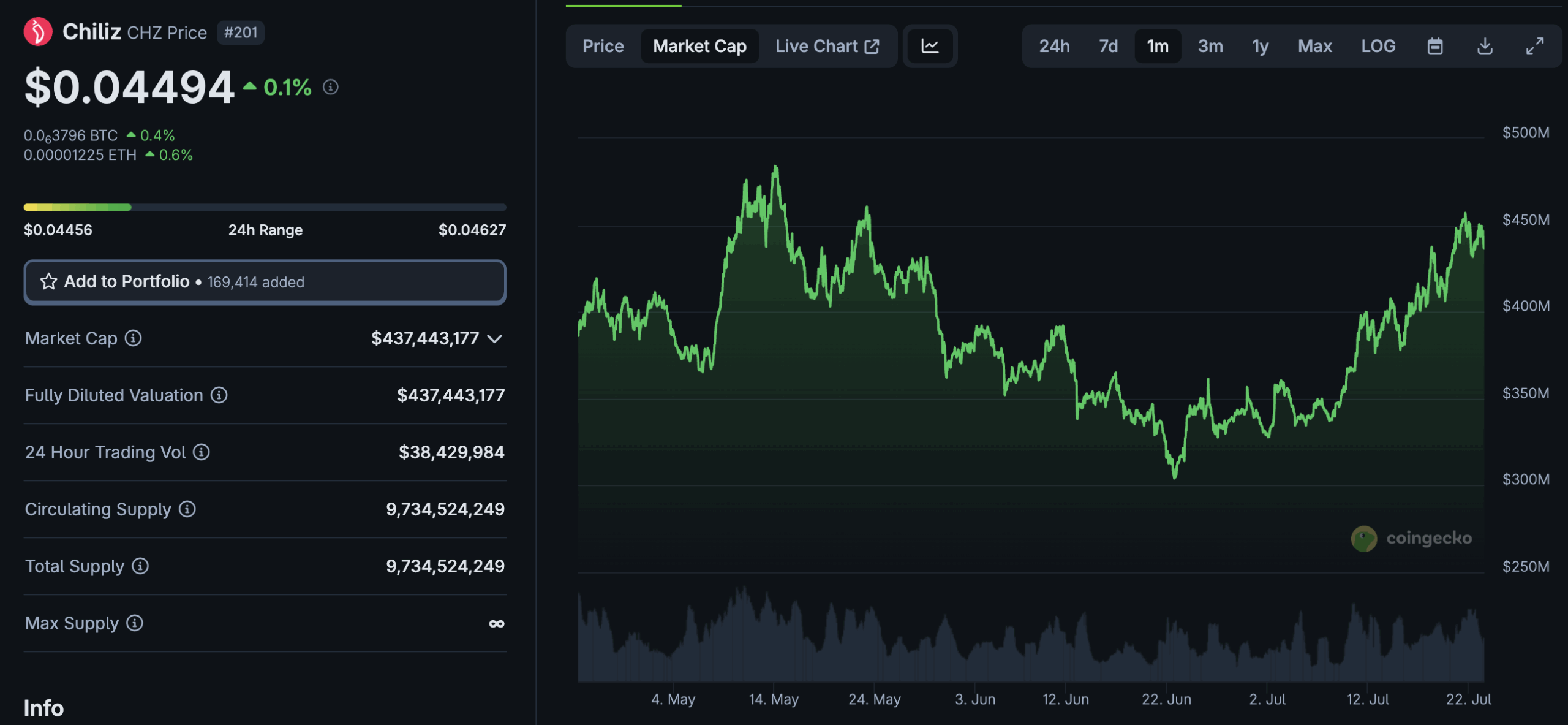Image resolution: width=1568 pixels, height=725 pixels.
Task: Click the chart peak near 14. May
Action: (775, 168)
